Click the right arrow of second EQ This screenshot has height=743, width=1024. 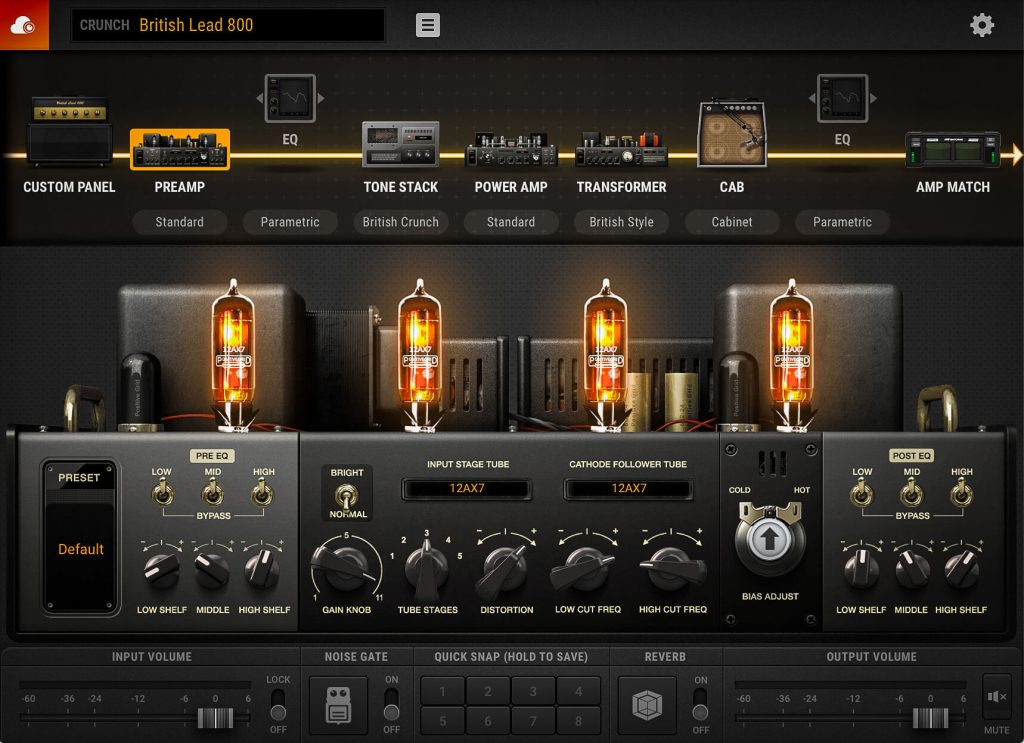(x=873, y=98)
